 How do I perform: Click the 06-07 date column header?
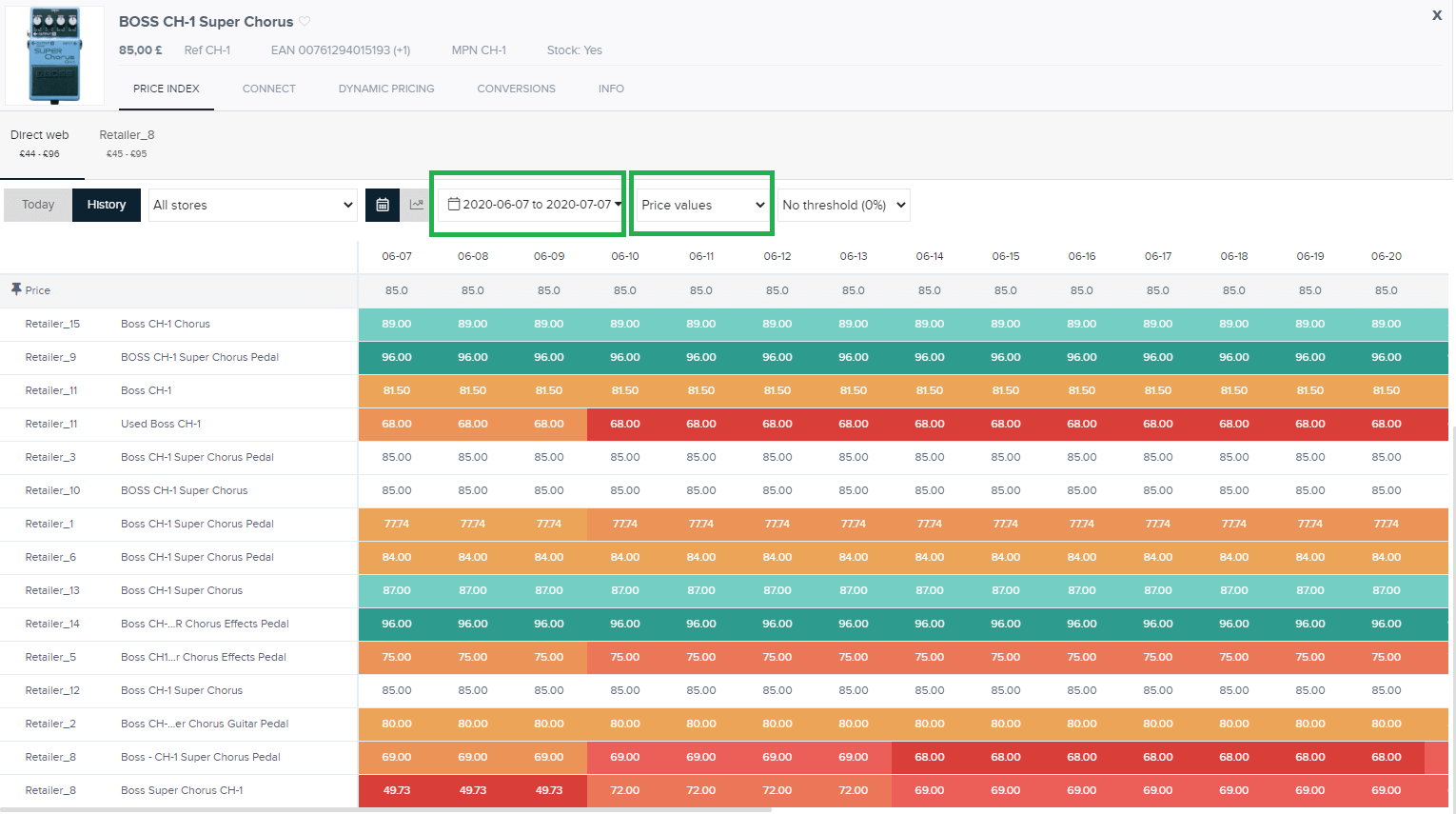pyautogui.click(x=397, y=256)
